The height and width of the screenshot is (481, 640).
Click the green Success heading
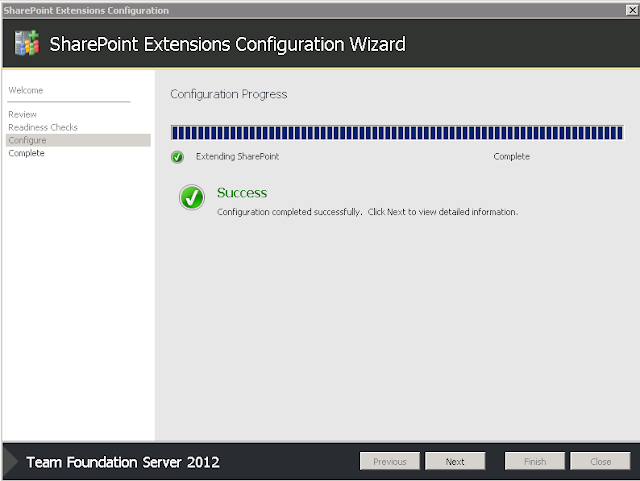242,193
